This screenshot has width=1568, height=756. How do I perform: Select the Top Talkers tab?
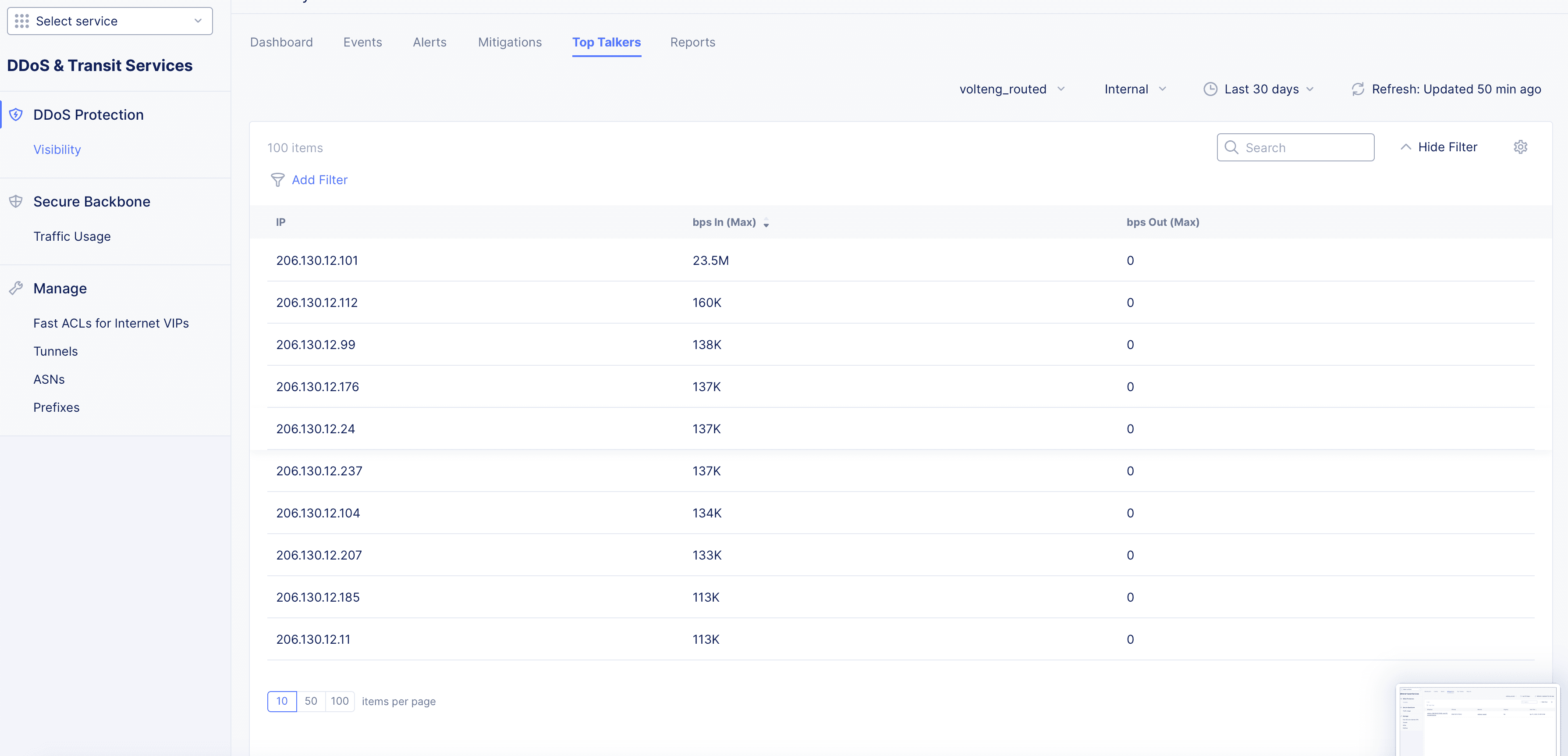pyautogui.click(x=606, y=42)
